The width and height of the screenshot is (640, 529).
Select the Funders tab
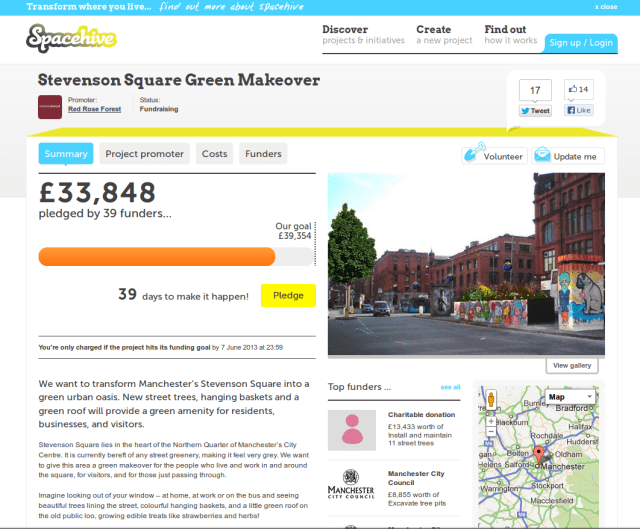pos(263,154)
